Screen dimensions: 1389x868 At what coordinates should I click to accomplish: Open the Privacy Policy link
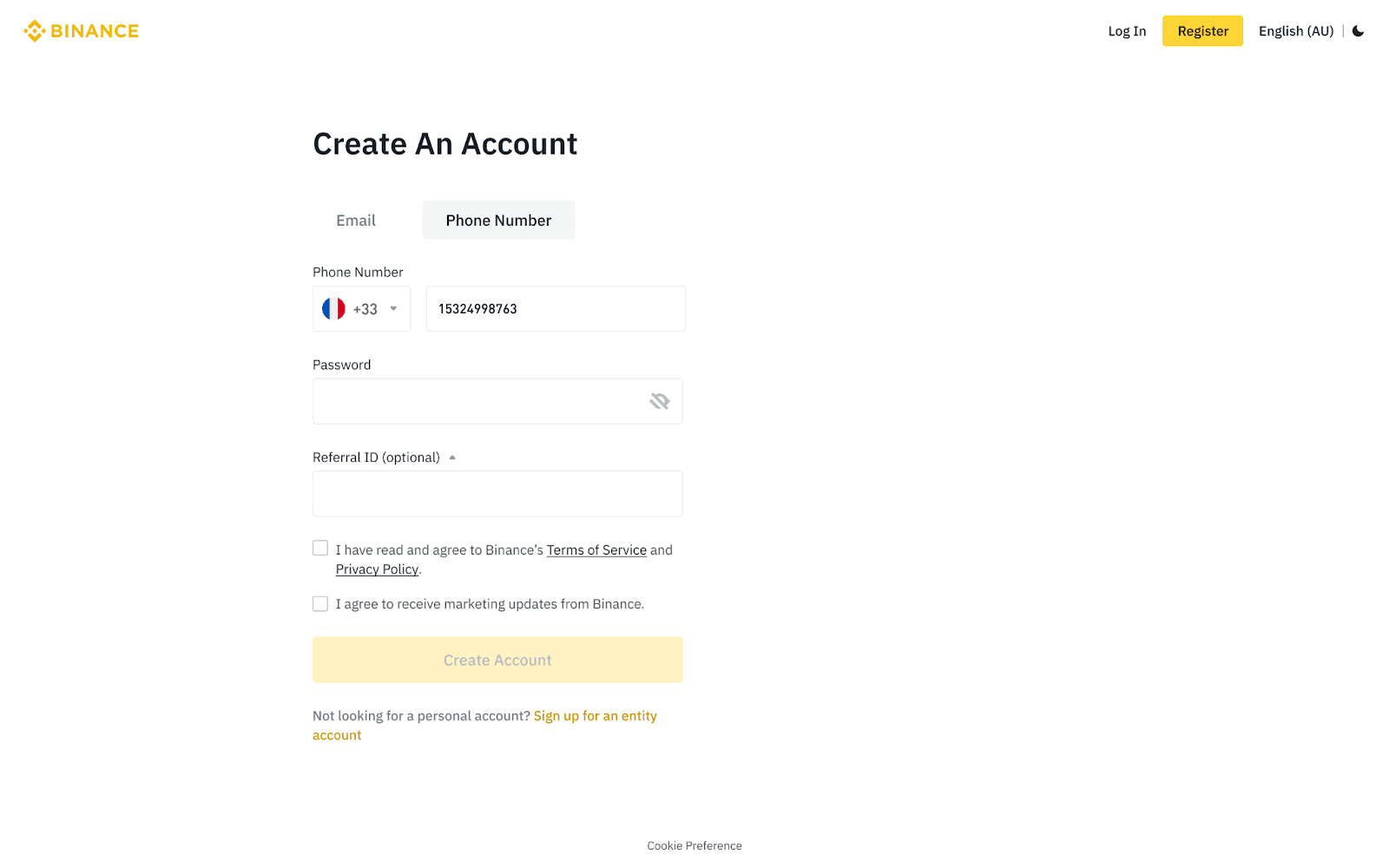[377, 569]
